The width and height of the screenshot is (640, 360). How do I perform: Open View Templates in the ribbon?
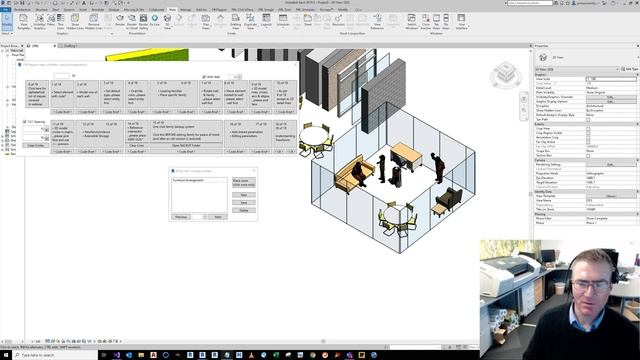tap(24, 22)
